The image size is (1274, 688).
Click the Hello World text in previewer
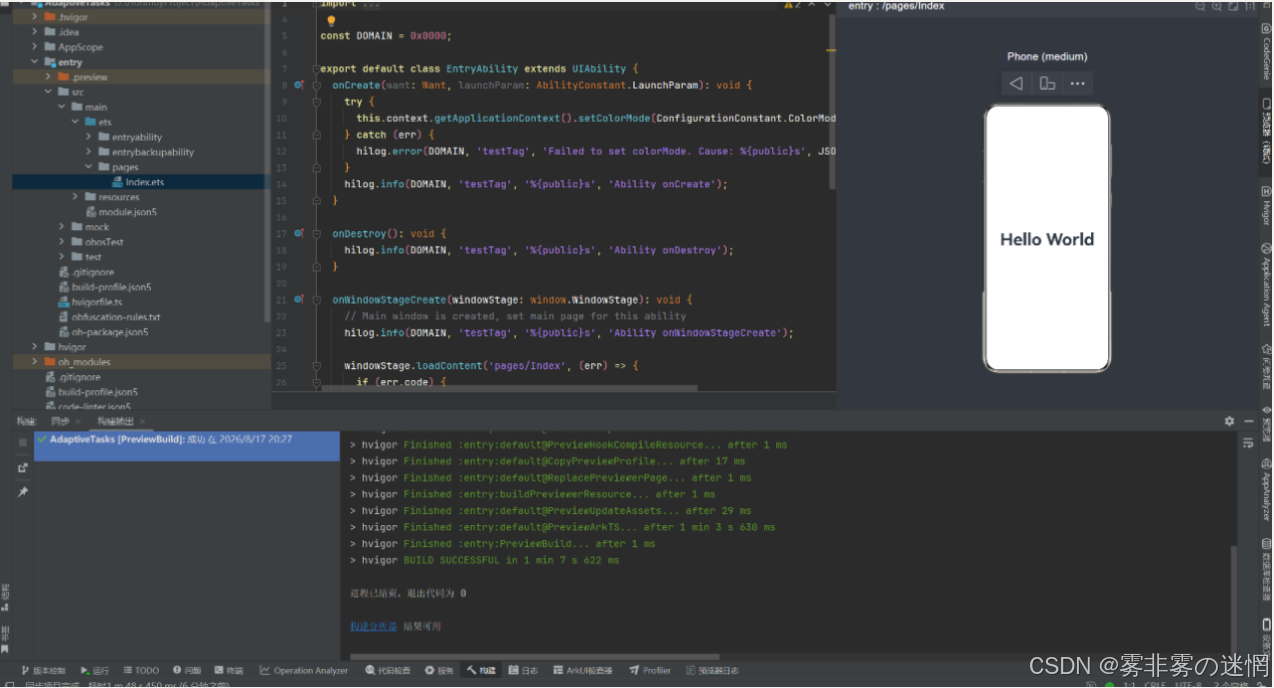1047,239
